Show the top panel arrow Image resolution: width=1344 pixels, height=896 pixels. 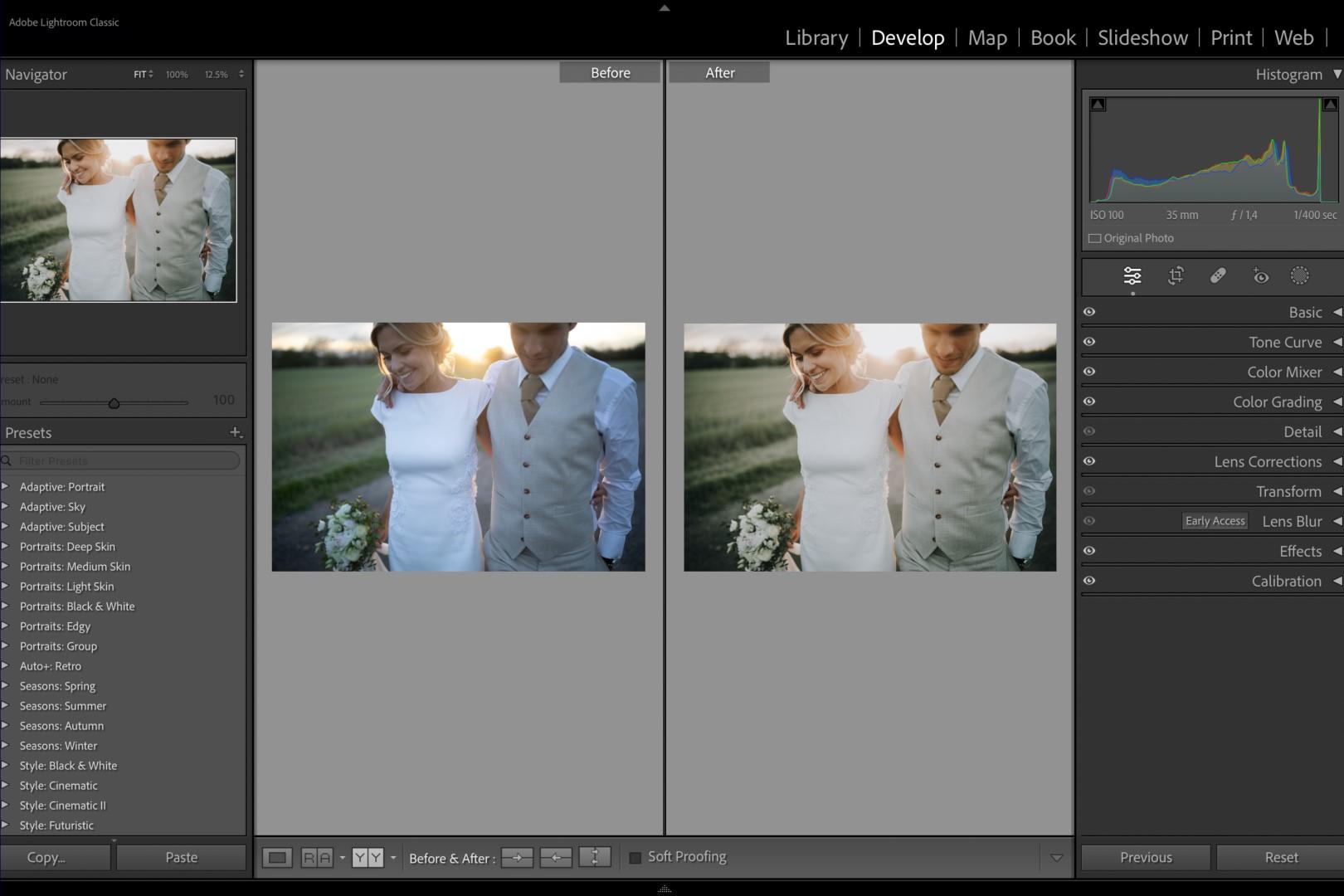(x=664, y=8)
